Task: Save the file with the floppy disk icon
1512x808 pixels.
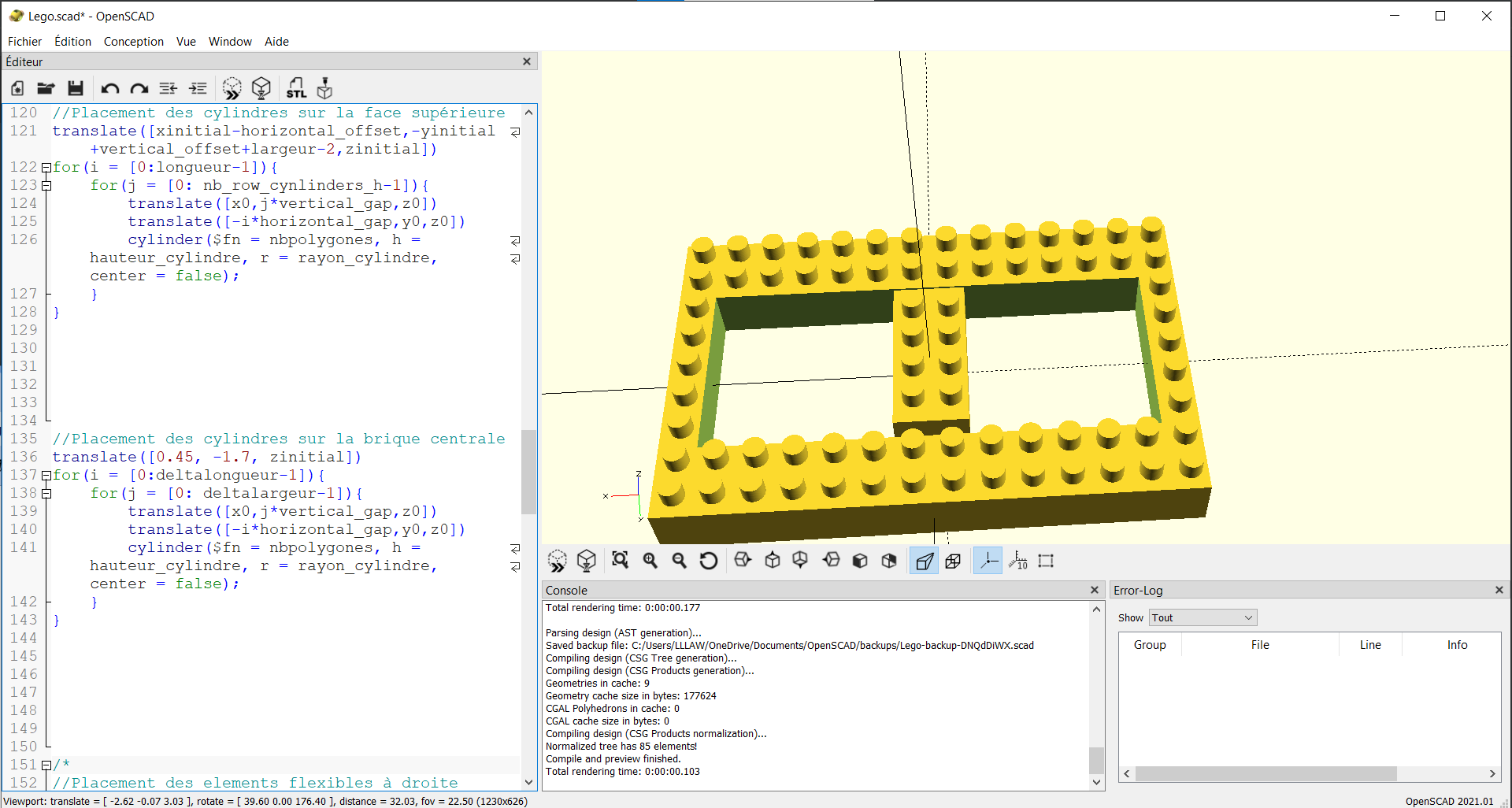Action: click(x=76, y=88)
